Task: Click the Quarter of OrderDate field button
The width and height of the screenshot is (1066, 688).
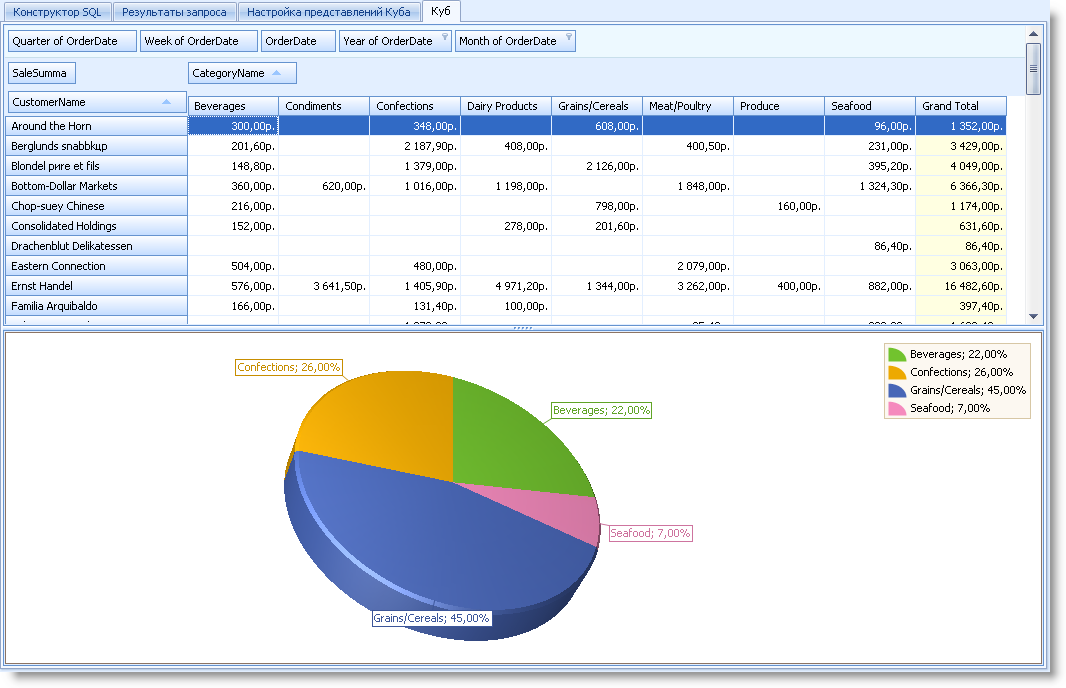Action: tap(72, 41)
